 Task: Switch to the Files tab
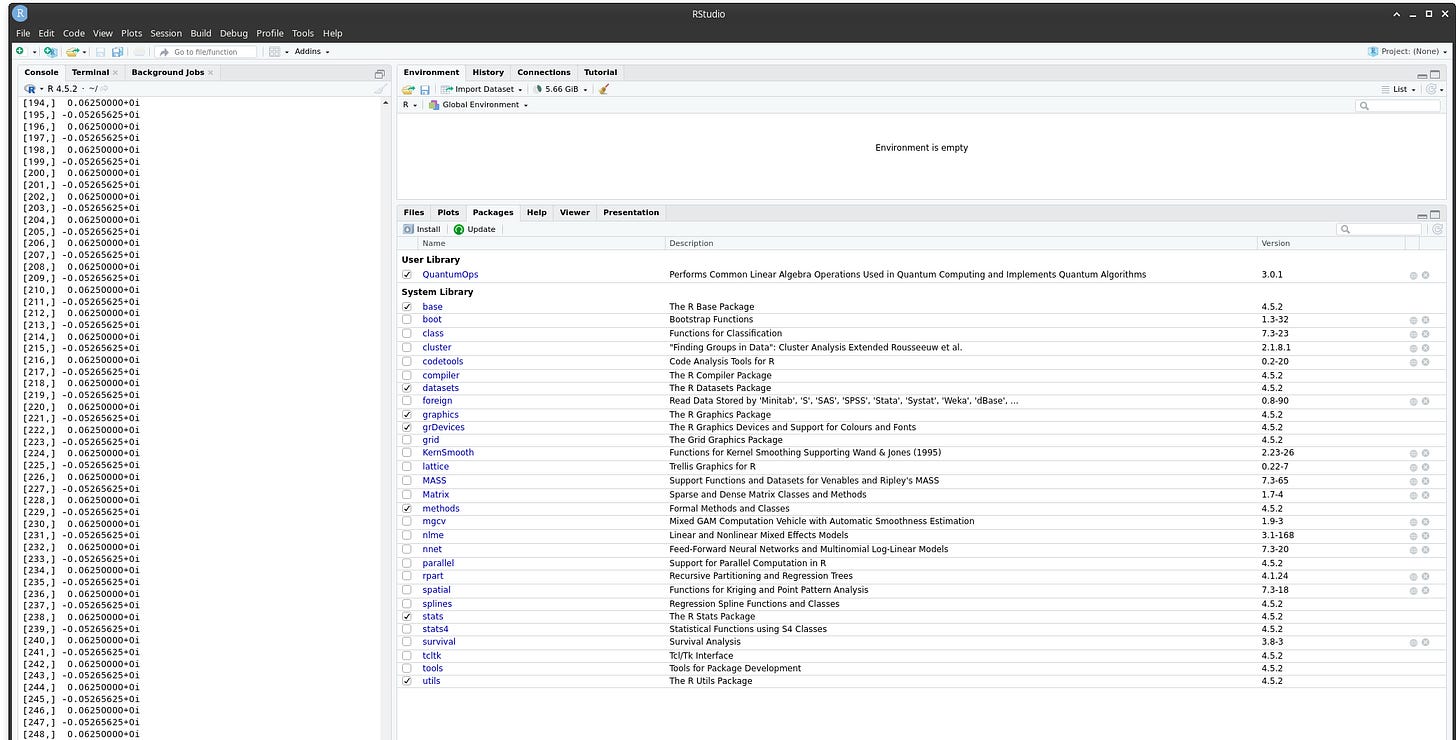414,212
